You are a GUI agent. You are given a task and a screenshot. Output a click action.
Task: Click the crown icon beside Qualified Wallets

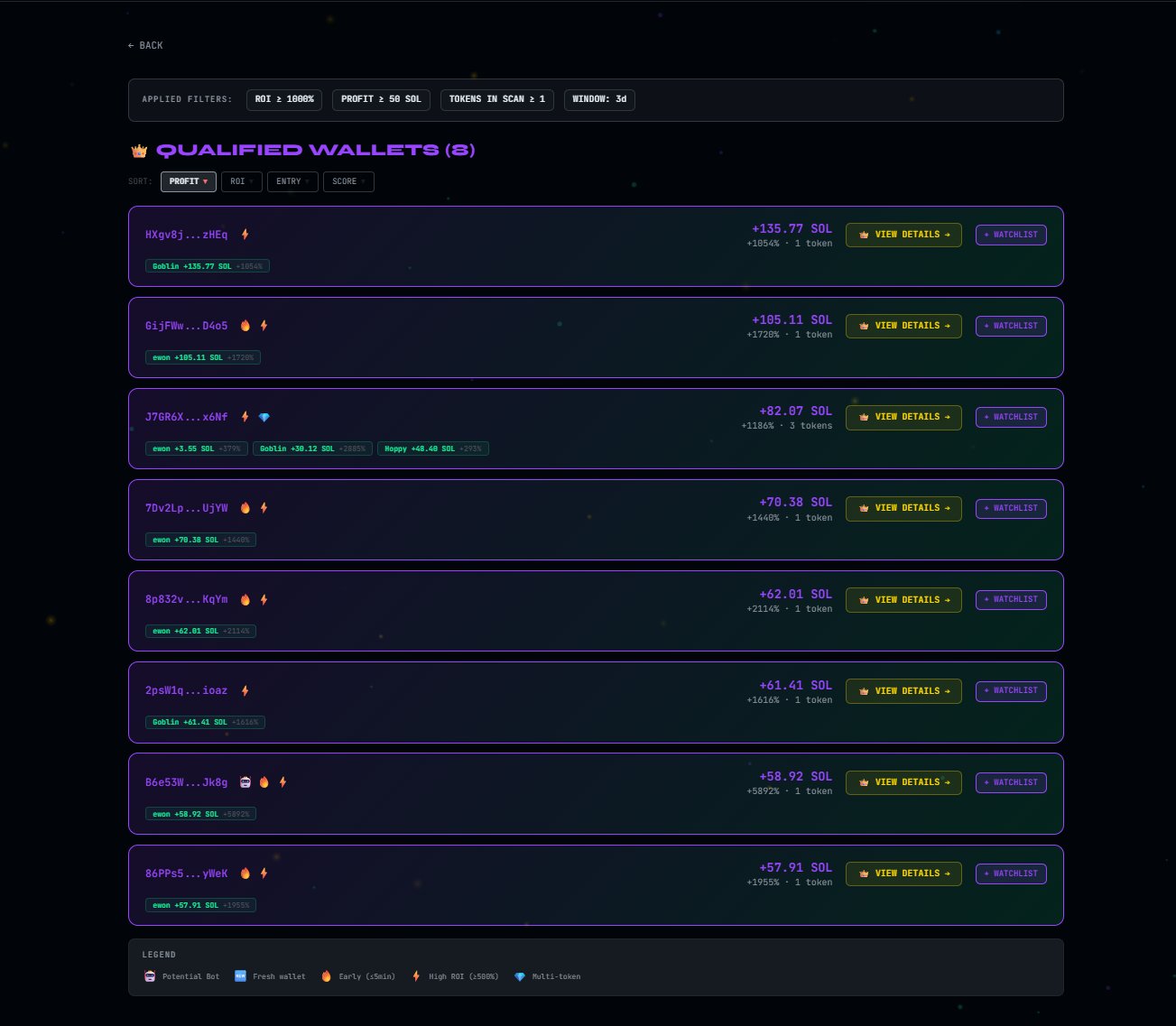(x=139, y=151)
